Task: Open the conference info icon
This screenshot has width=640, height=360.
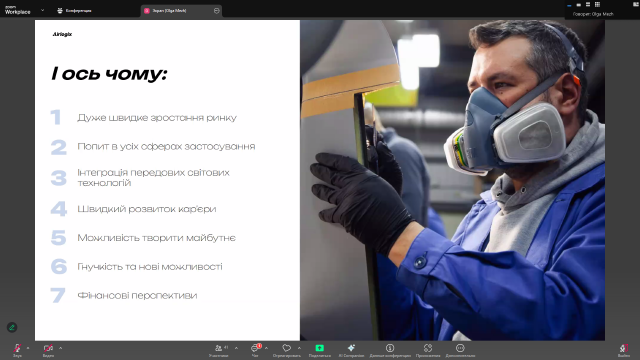Action: pyautogui.click(x=390, y=348)
